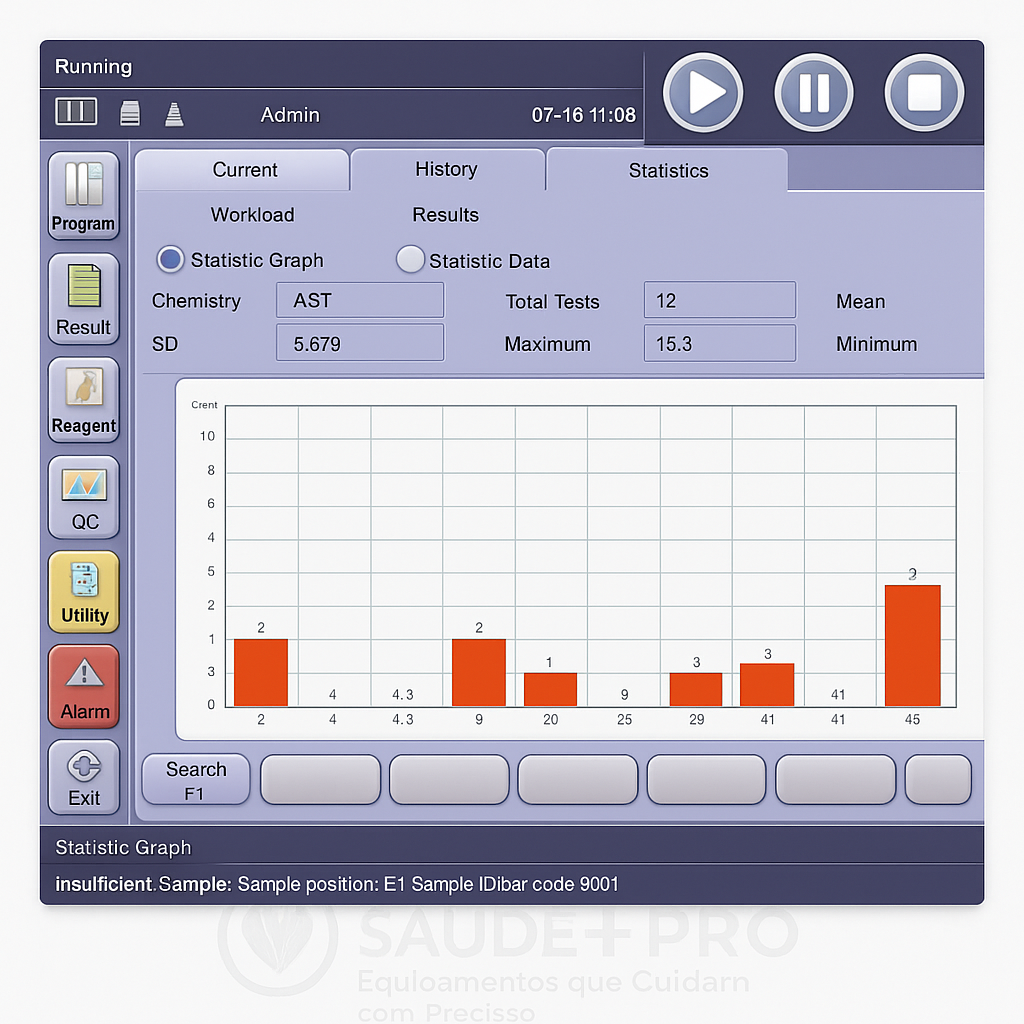Image resolution: width=1024 pixels, height=1024 pixels.
Task: Click the Exit sidebar icon
Action: click(x=84, y=778)
